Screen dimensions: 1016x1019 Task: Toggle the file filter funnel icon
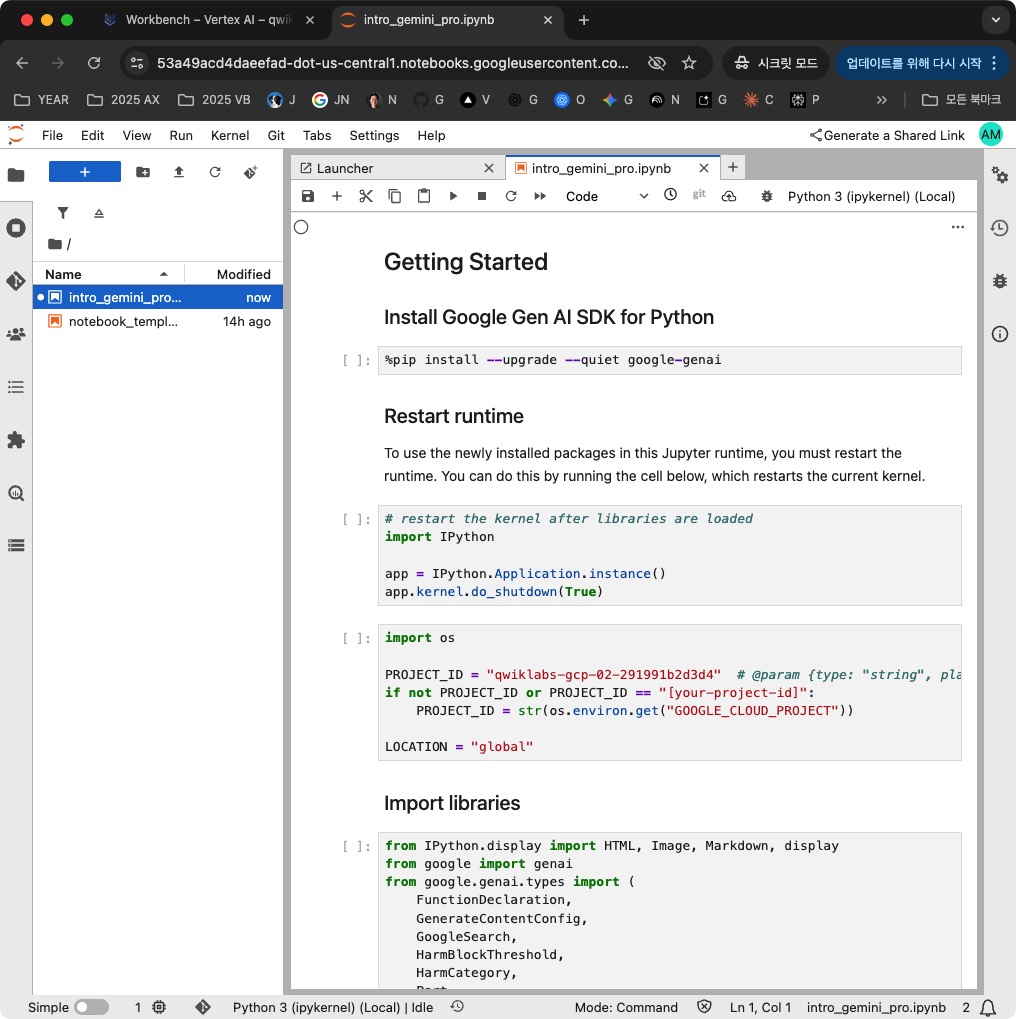(x=63, y=213)
